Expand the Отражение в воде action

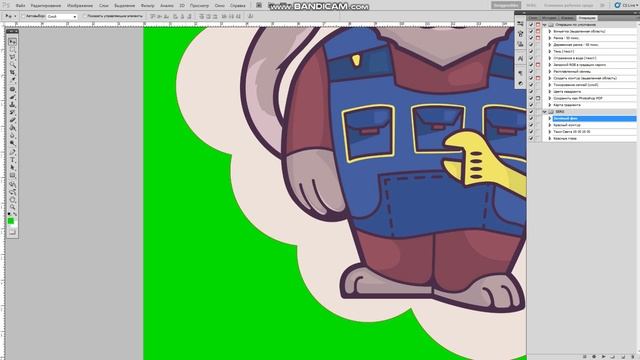click(x=550, y=58)
